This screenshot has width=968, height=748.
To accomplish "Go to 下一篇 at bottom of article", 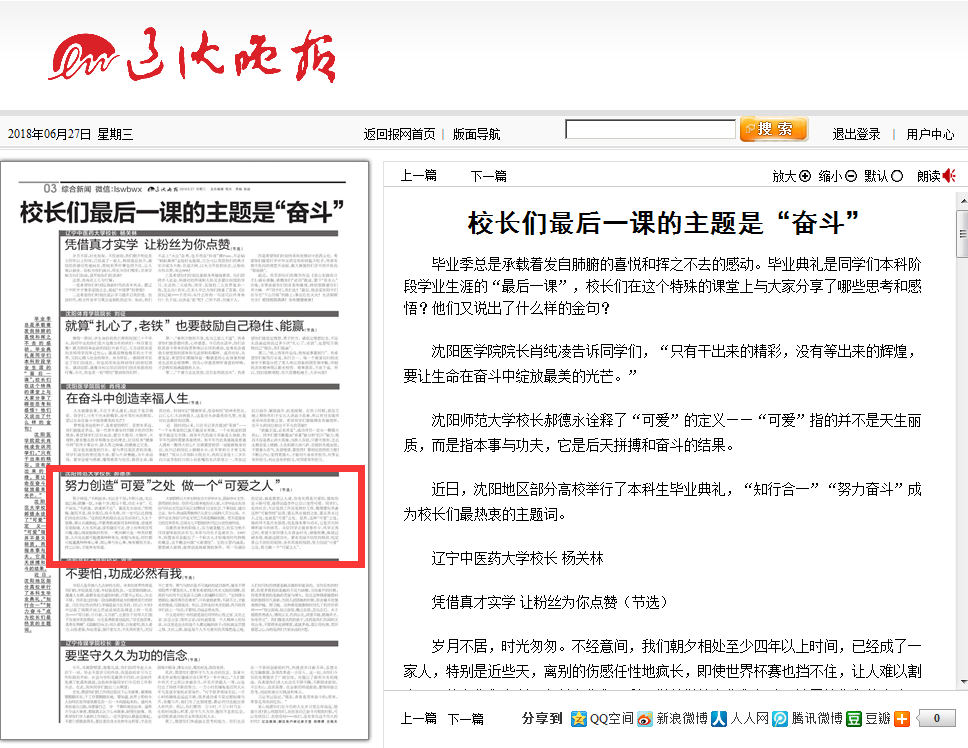I will click(x=465, y=718).
